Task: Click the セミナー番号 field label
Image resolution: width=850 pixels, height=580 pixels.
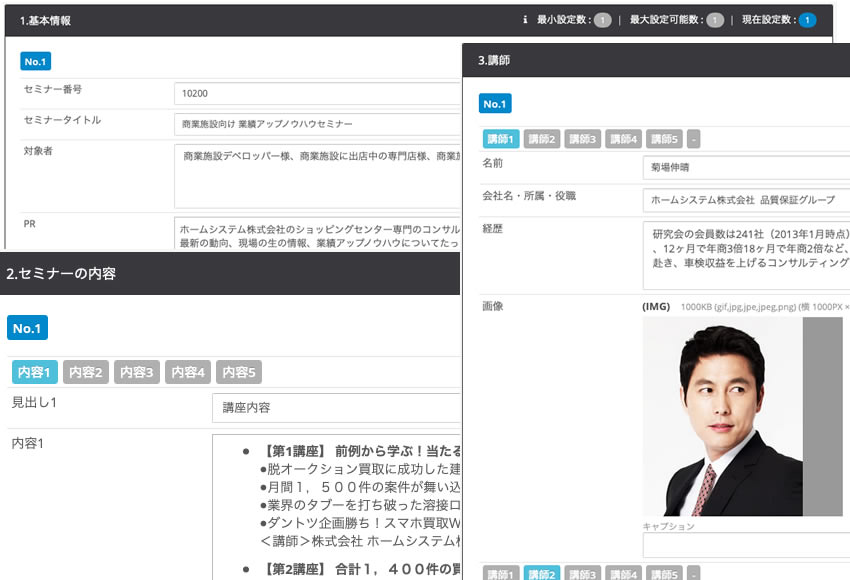Action: tap(53, 89)
